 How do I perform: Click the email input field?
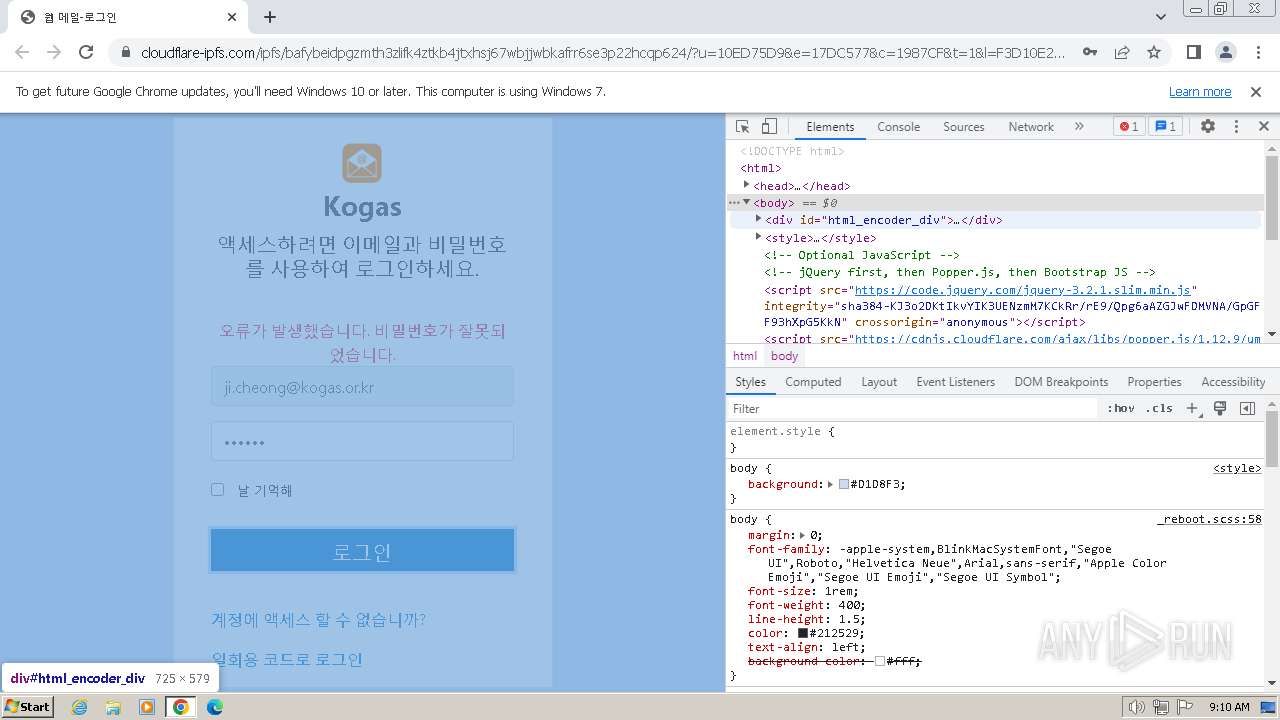[x=362, y=387]
